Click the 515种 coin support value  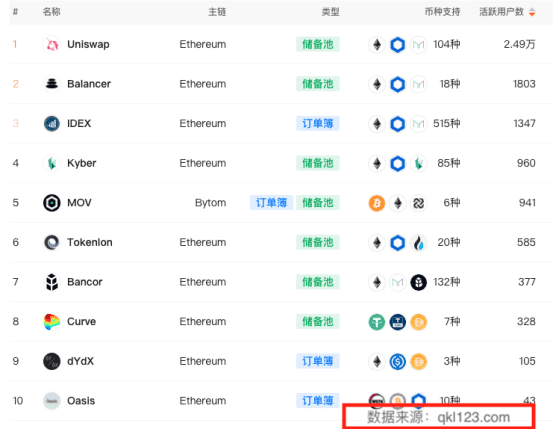point(447,124)
